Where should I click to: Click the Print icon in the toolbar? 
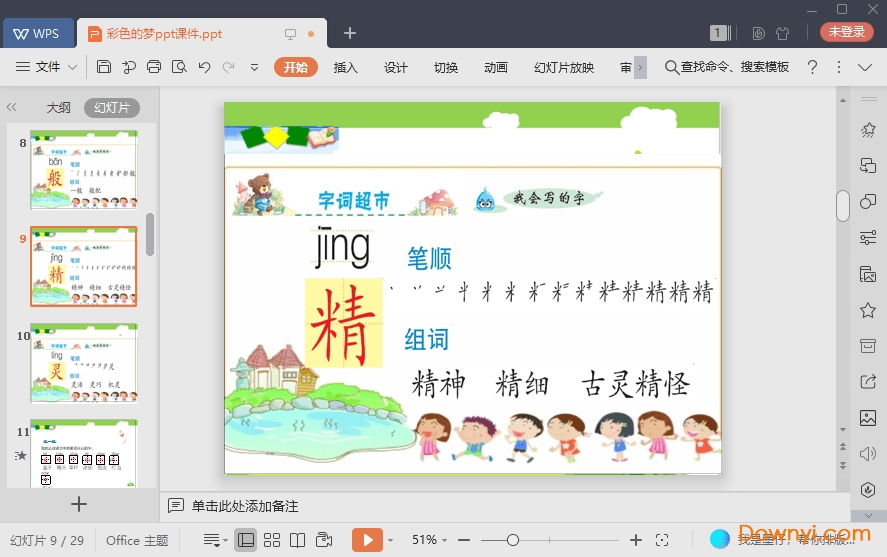pyautogui.click(x=154, y=67)
